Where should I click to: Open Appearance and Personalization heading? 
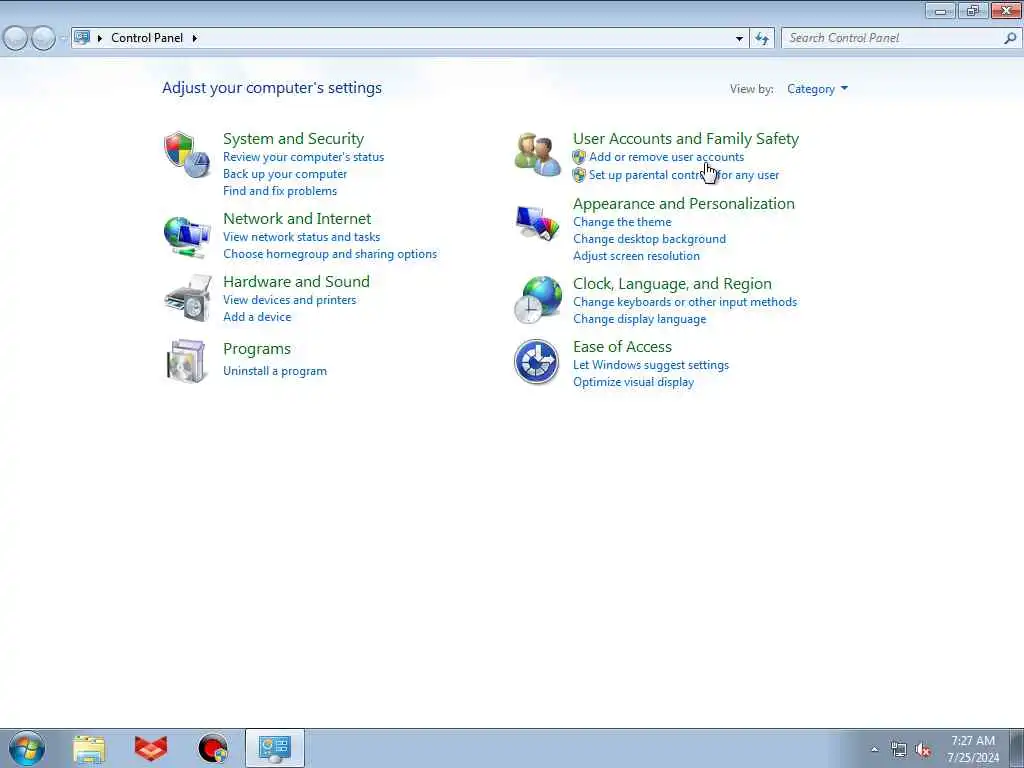[x=684, y=203]
